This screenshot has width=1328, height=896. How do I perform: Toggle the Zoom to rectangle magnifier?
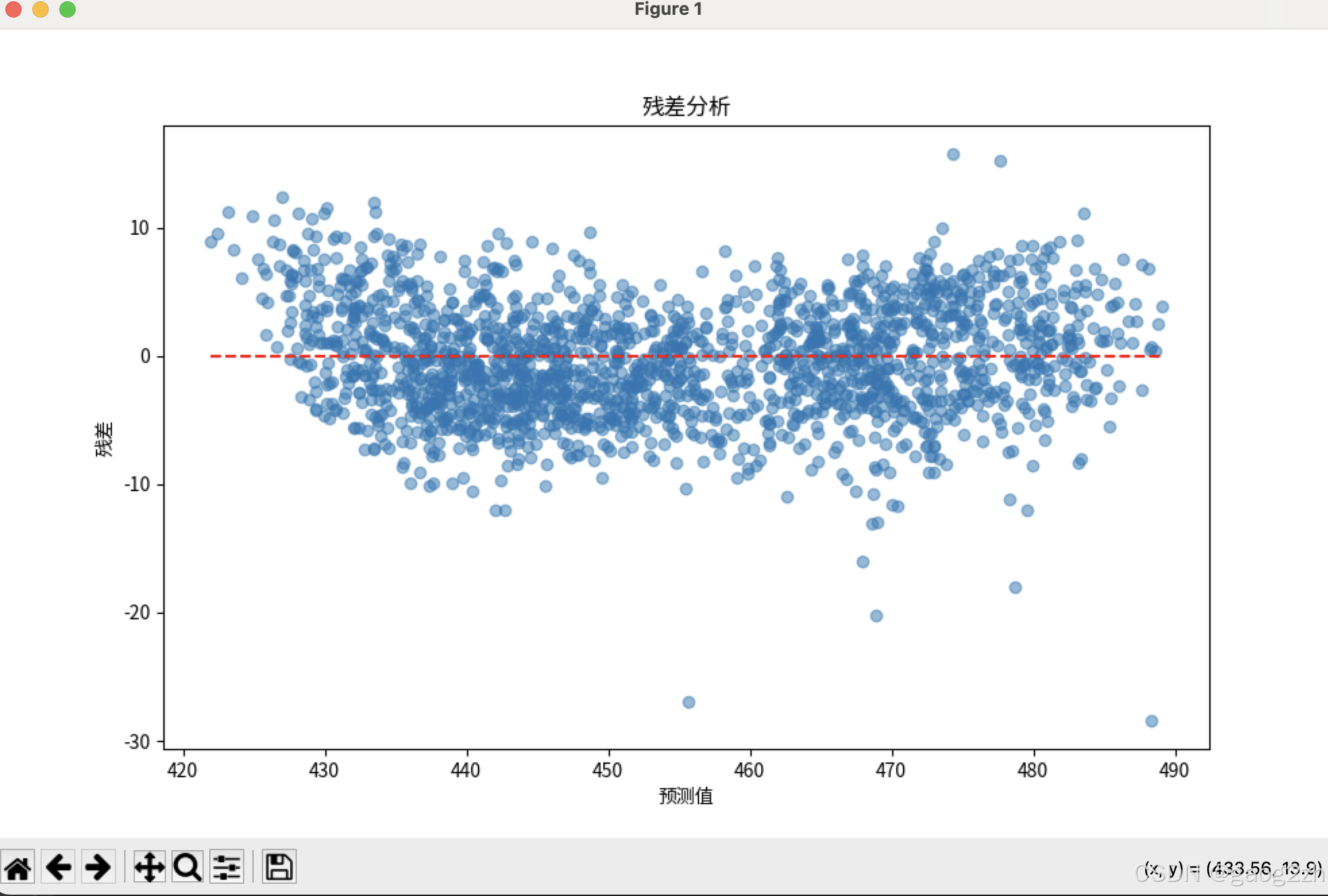click(x=187, y=867)
